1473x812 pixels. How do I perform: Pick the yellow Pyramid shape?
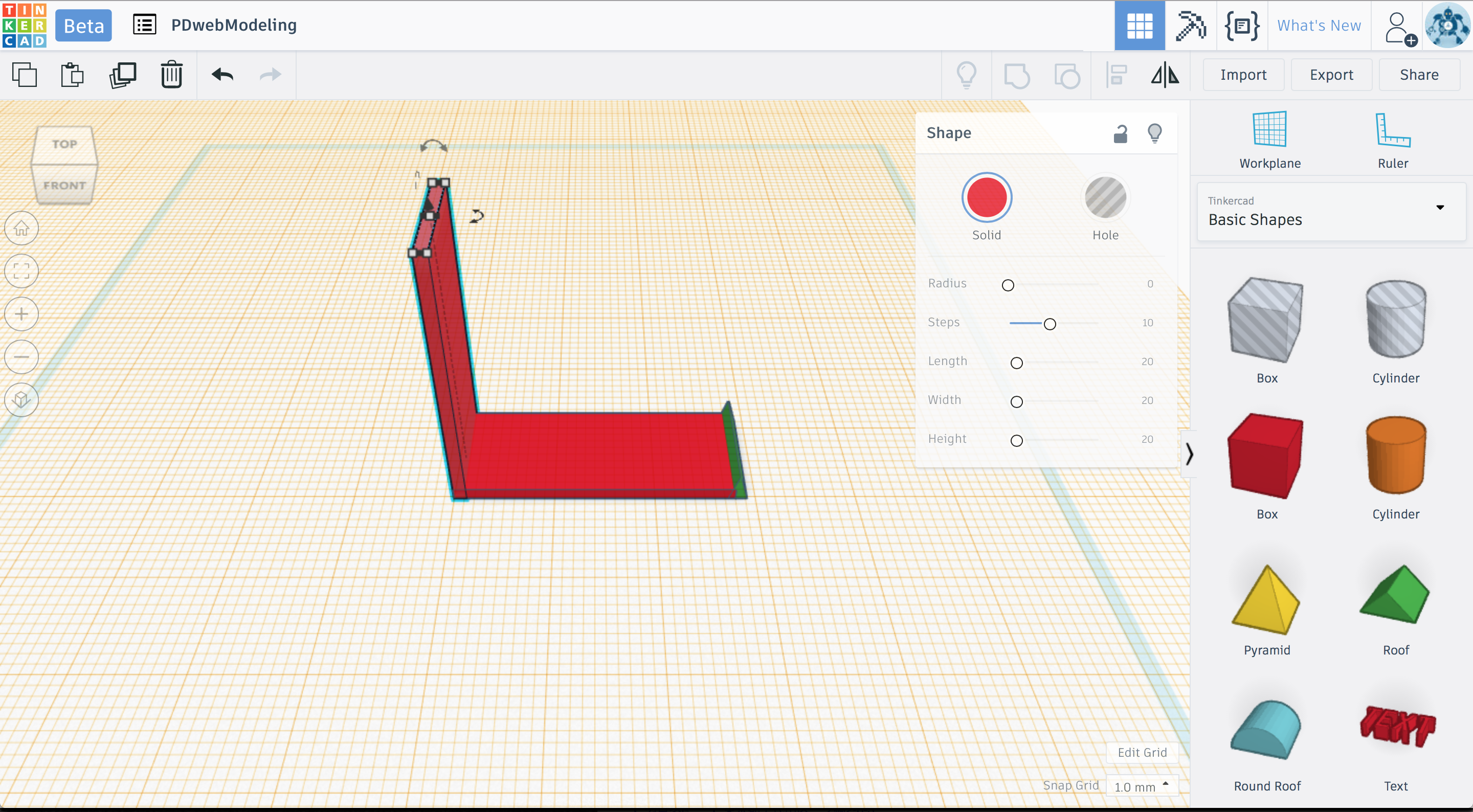tap(1266, 600)
